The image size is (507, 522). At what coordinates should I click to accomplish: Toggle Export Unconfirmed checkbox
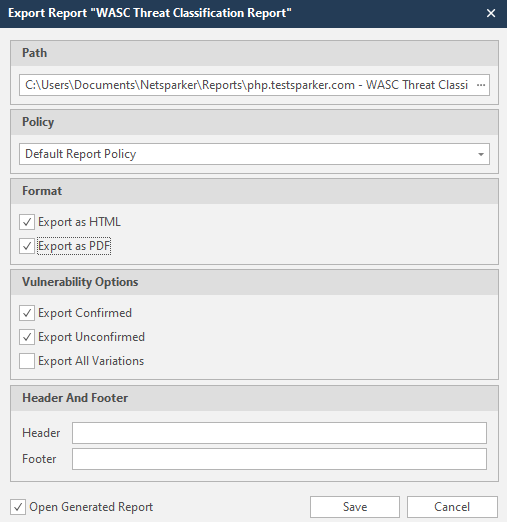point(27,337)
